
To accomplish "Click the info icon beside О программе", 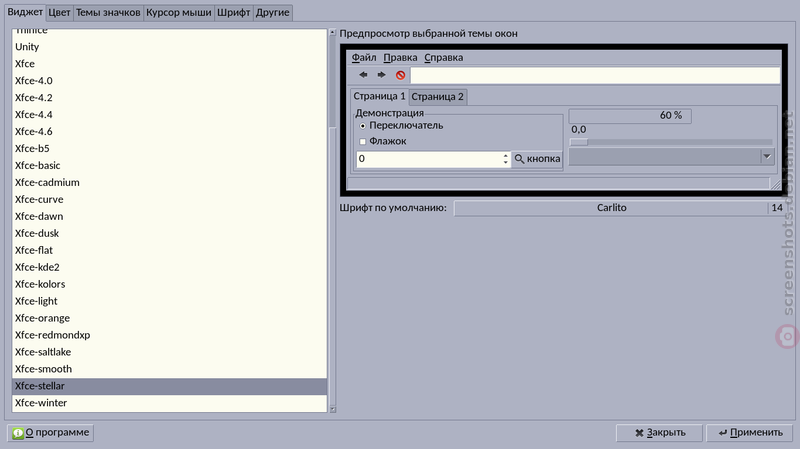I will click(x=18, y=433).
